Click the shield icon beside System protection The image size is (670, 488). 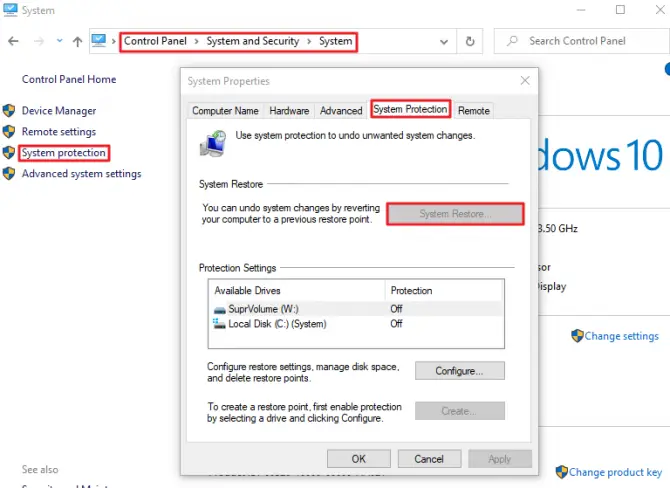point(9,153)
